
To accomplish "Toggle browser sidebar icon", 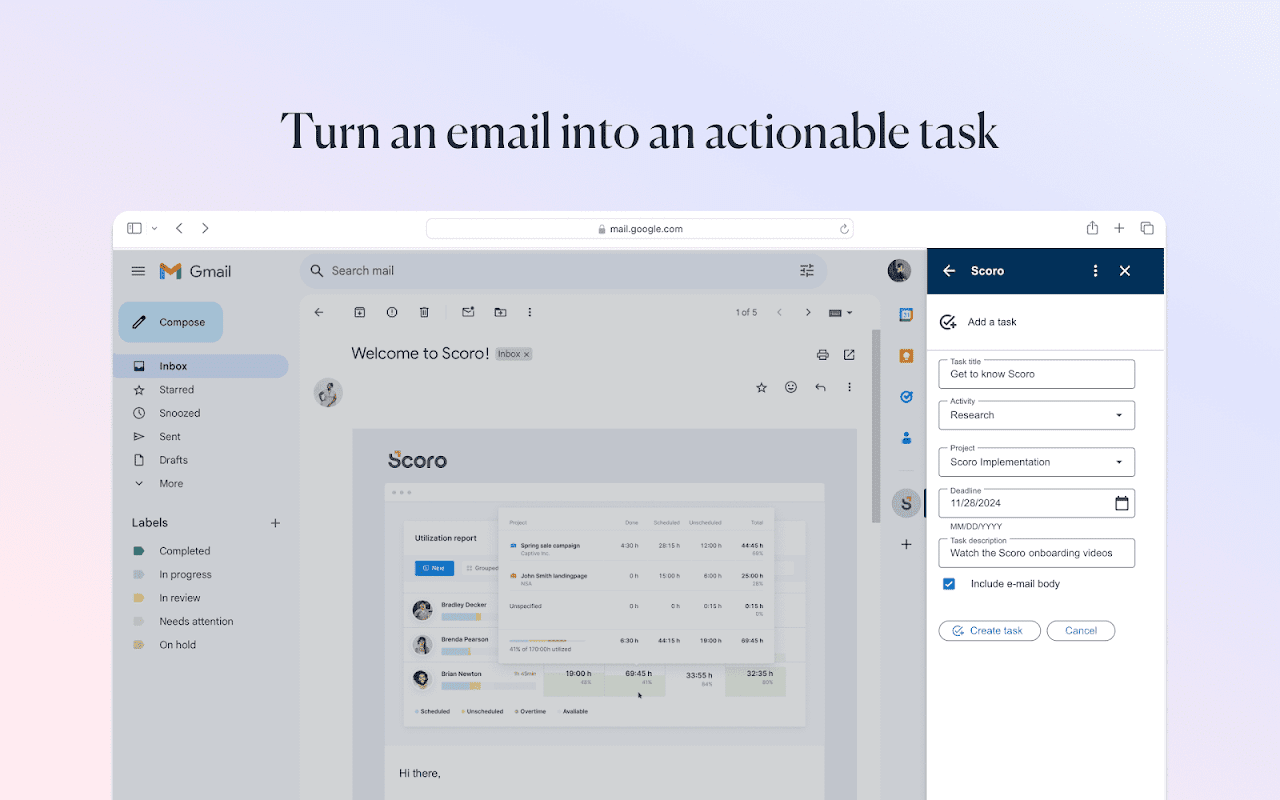I will coord(134,228).
